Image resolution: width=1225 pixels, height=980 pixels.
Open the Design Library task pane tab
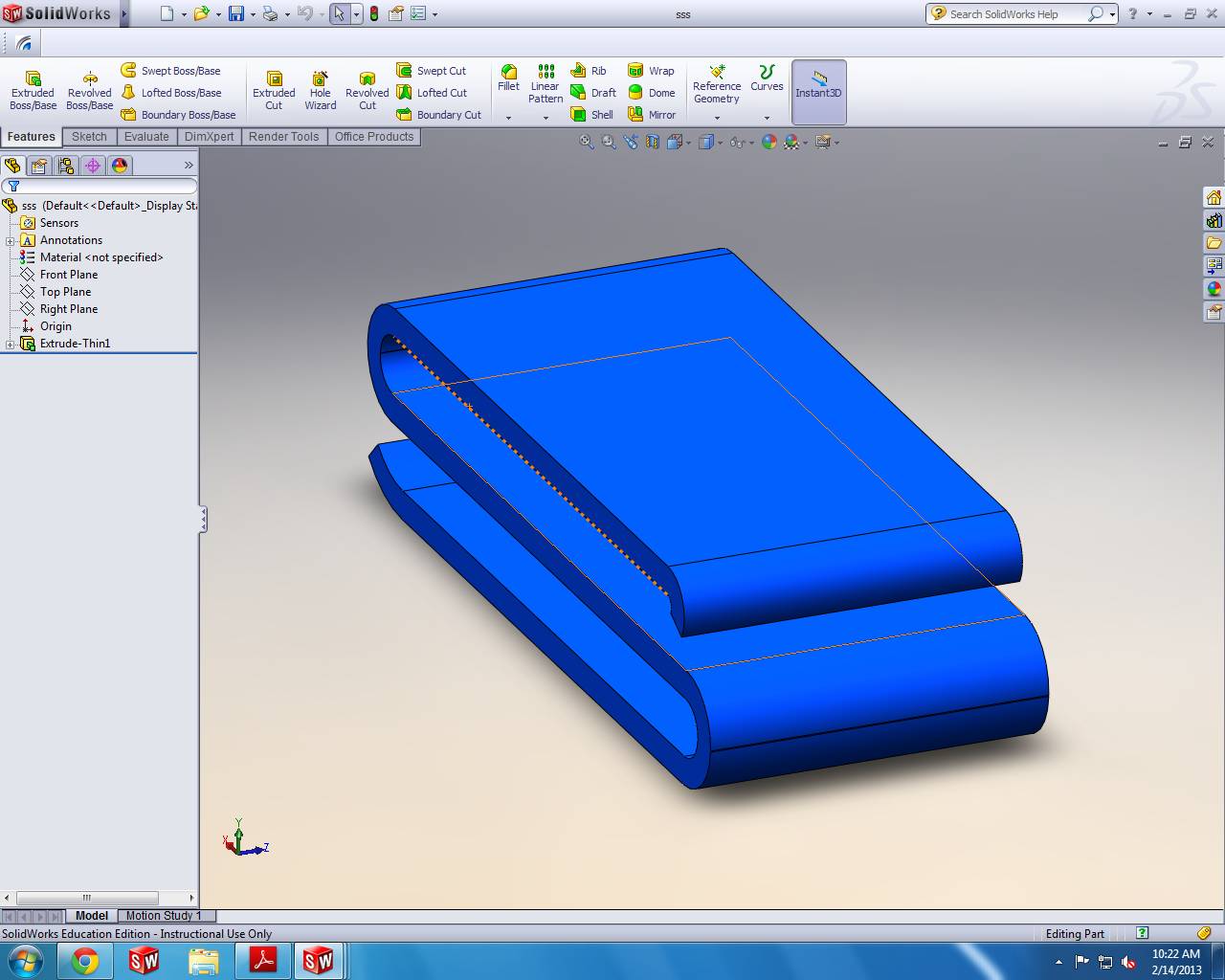coord(1214,220)
